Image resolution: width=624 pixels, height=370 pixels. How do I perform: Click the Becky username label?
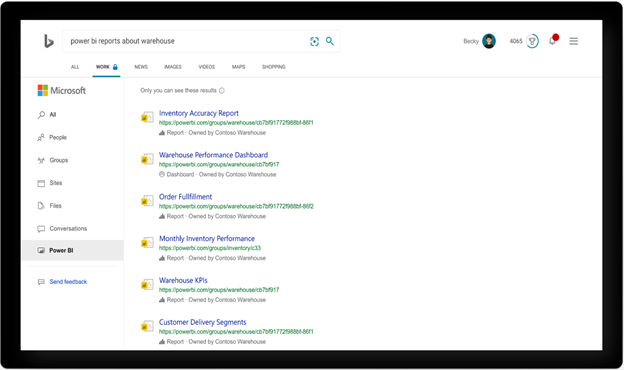coord(471,41)
